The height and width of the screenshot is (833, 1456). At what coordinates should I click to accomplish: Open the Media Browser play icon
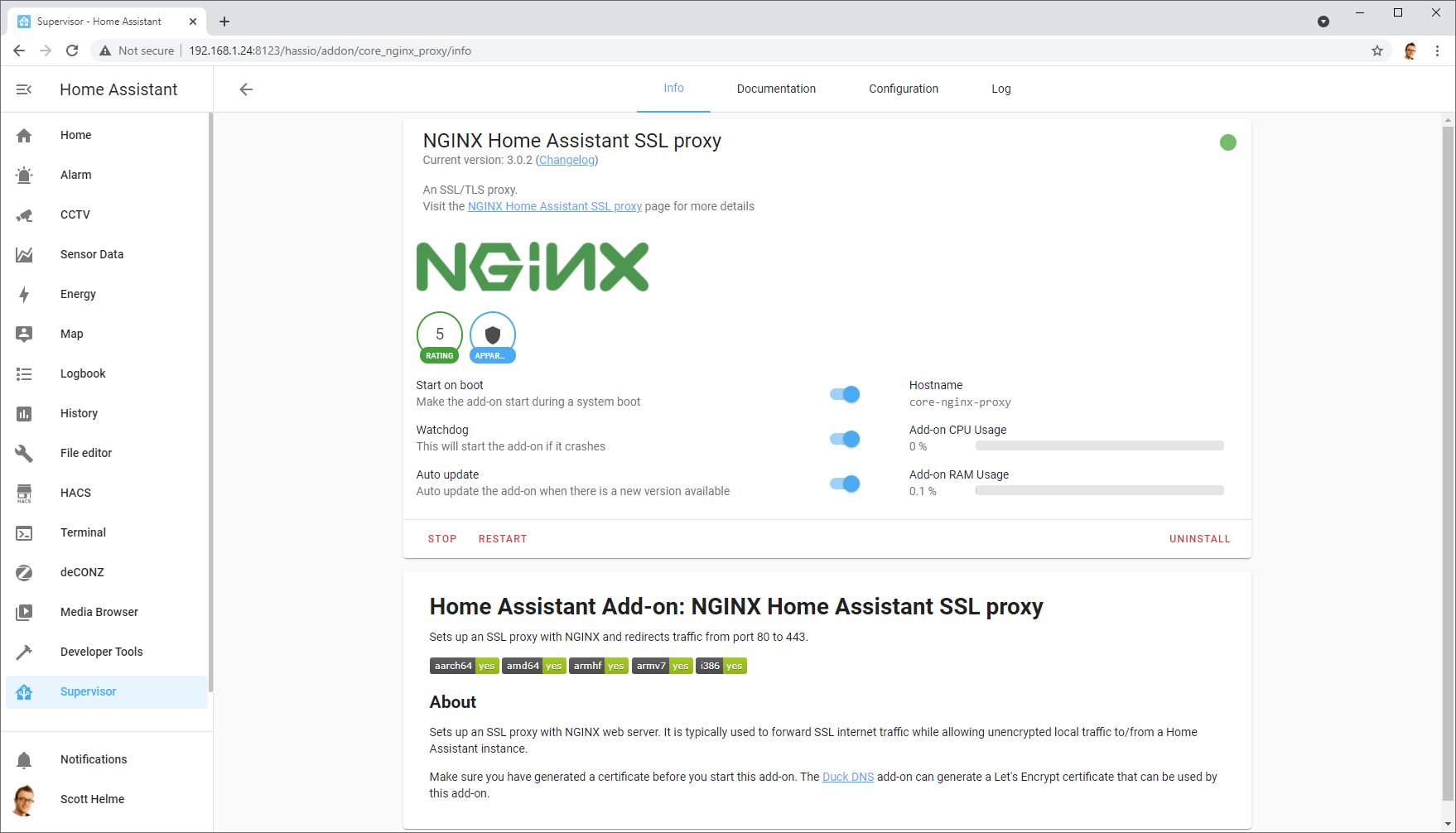pos(24,612)
